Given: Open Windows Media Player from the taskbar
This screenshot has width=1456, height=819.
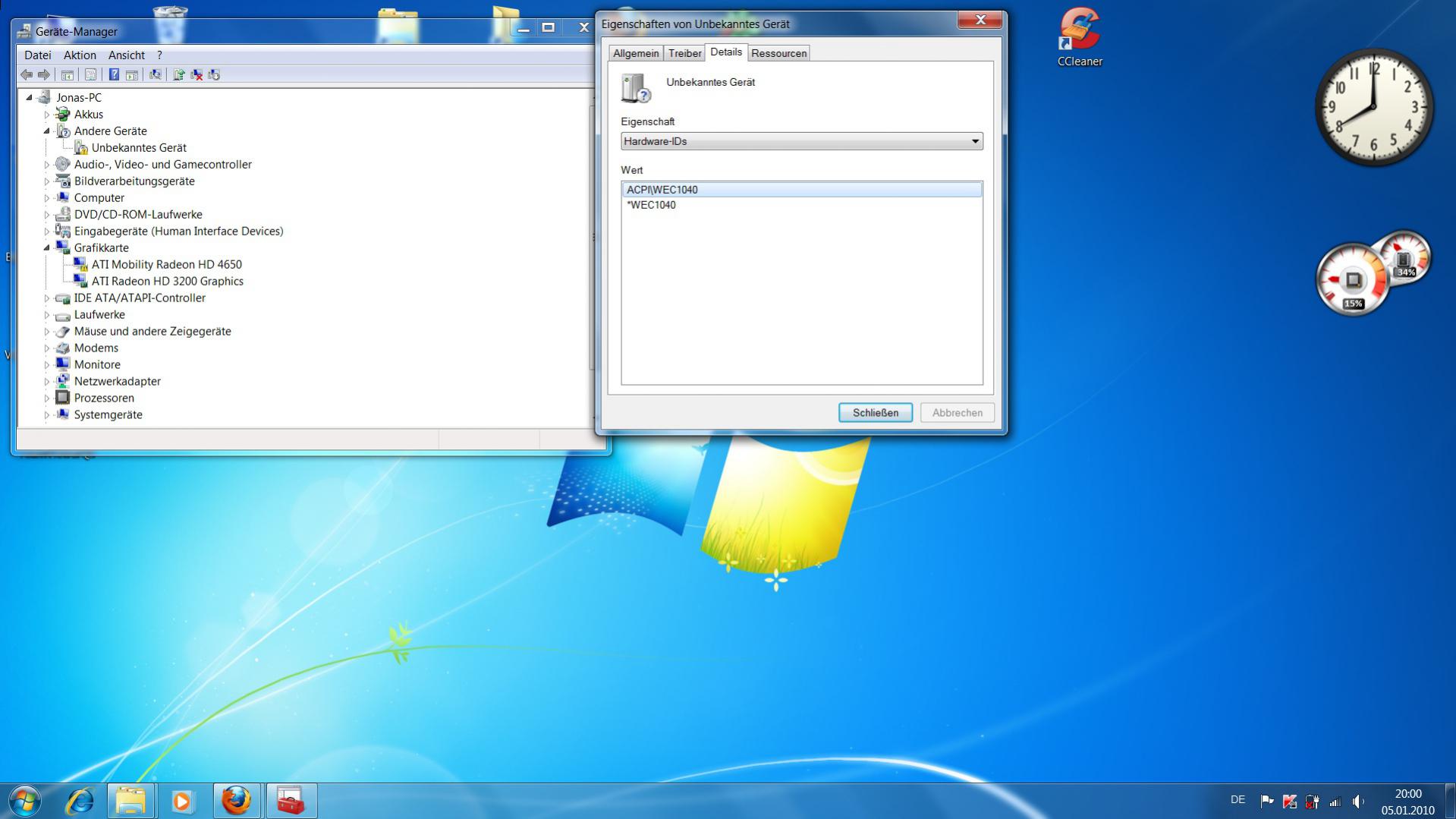Looking at the screenshot, I should tap(182, 801).
